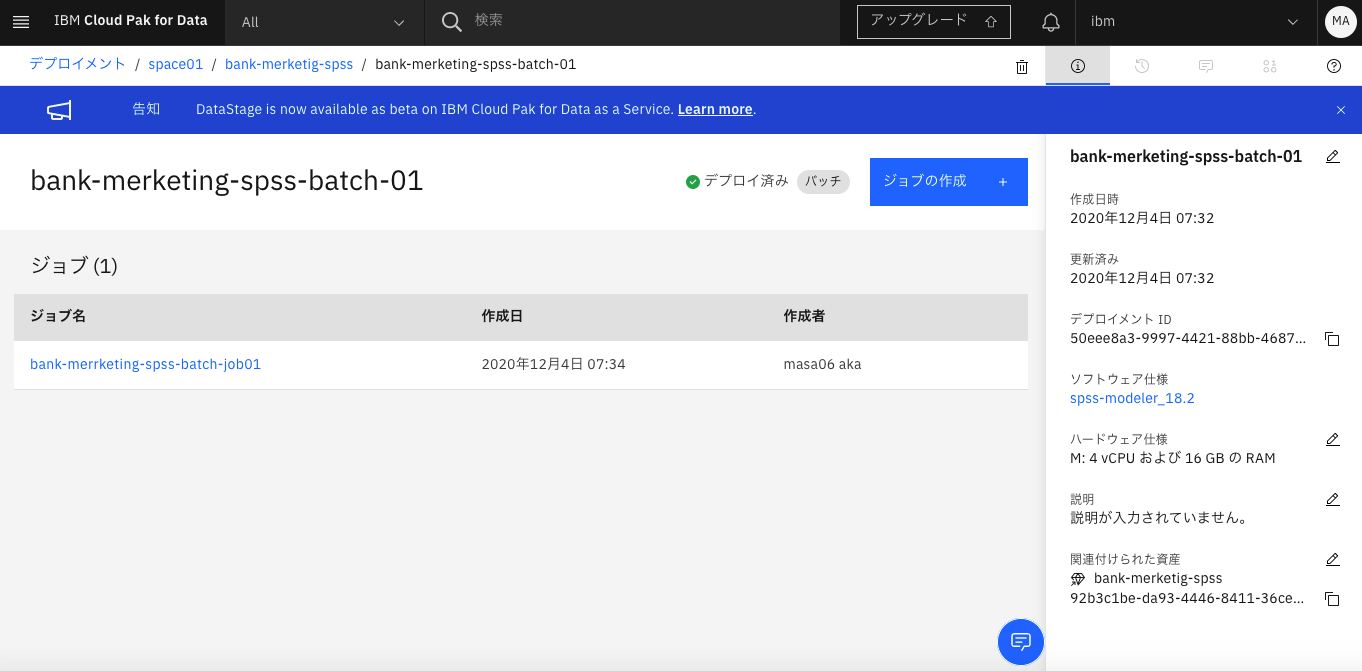Delete the deployment using the trash icon
1362x671 pixels.
[x=1021, y=66]
